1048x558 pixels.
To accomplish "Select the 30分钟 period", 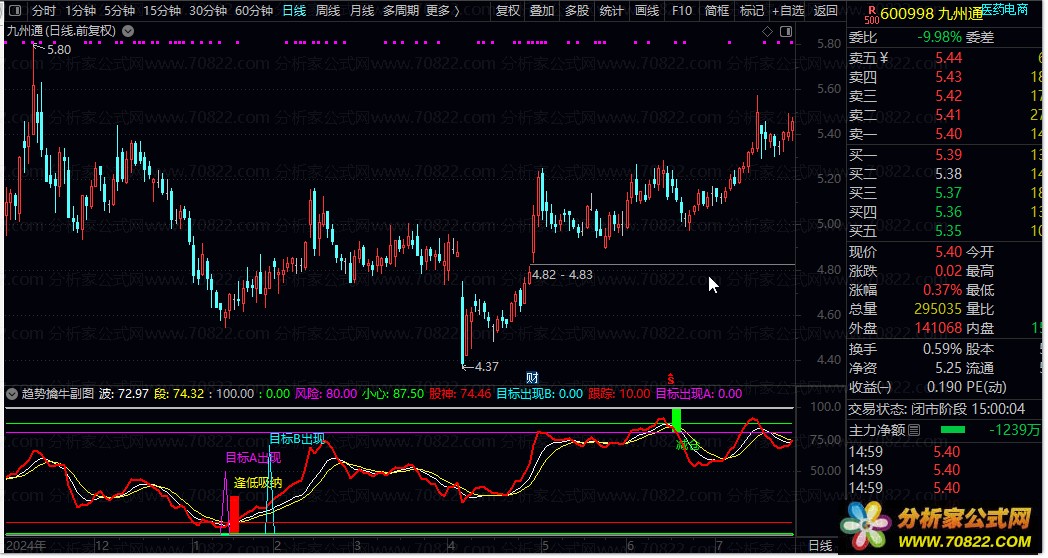I will 208,11.
